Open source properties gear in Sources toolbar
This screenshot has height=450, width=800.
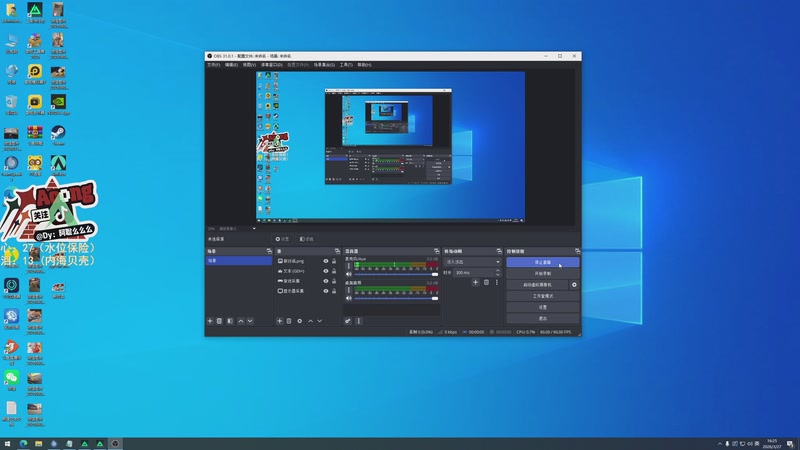pyautogui.click(x=299, y=321)
